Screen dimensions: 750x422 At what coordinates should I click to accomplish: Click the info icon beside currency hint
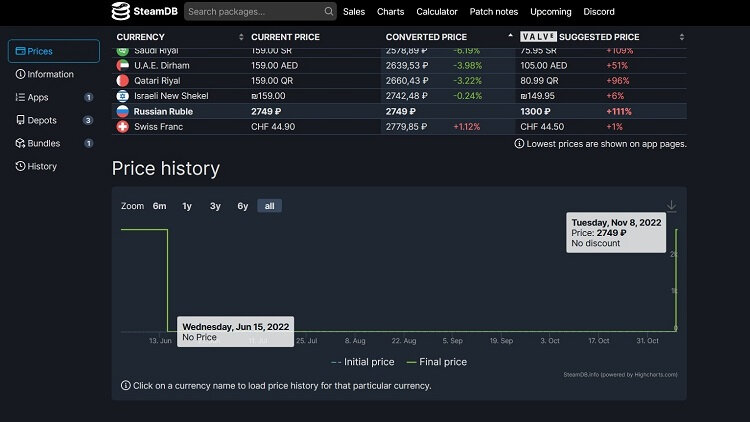125,386
